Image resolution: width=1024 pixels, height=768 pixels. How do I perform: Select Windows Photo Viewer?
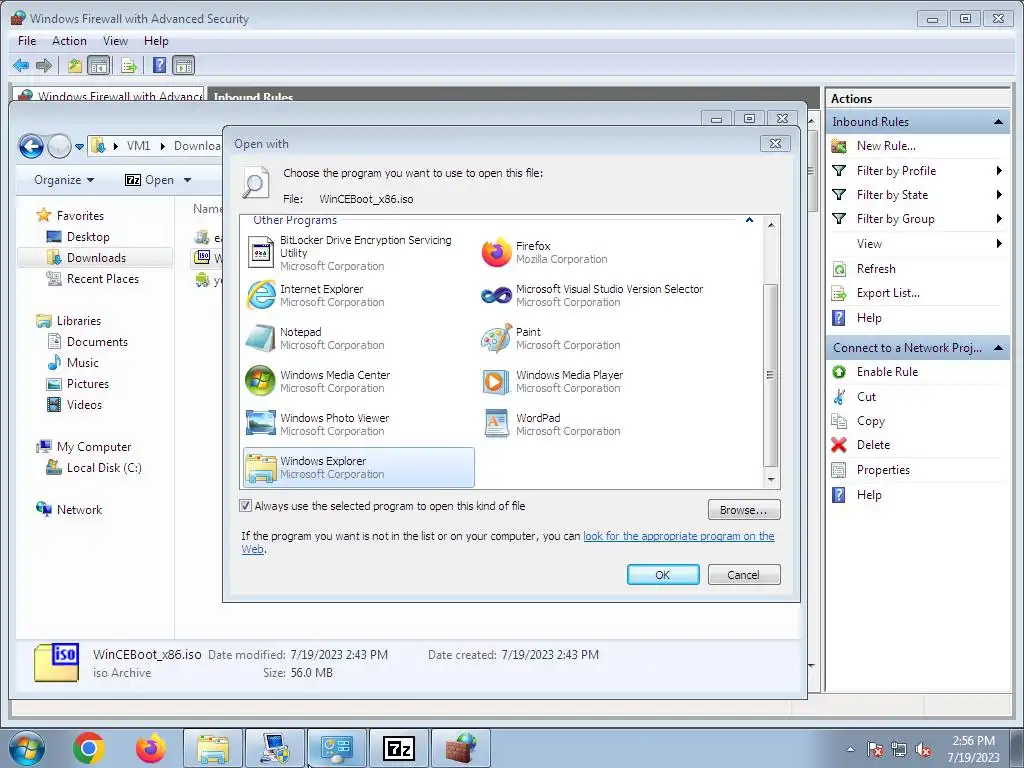(318, 424)
